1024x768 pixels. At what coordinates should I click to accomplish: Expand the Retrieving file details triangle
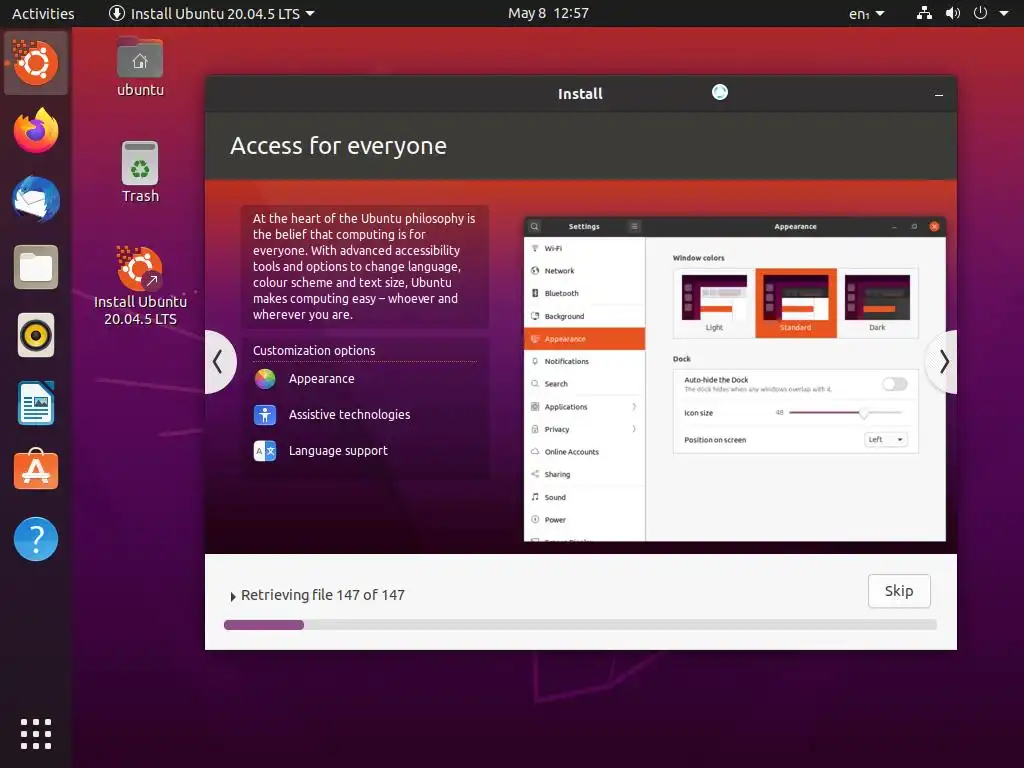(232, 596)
